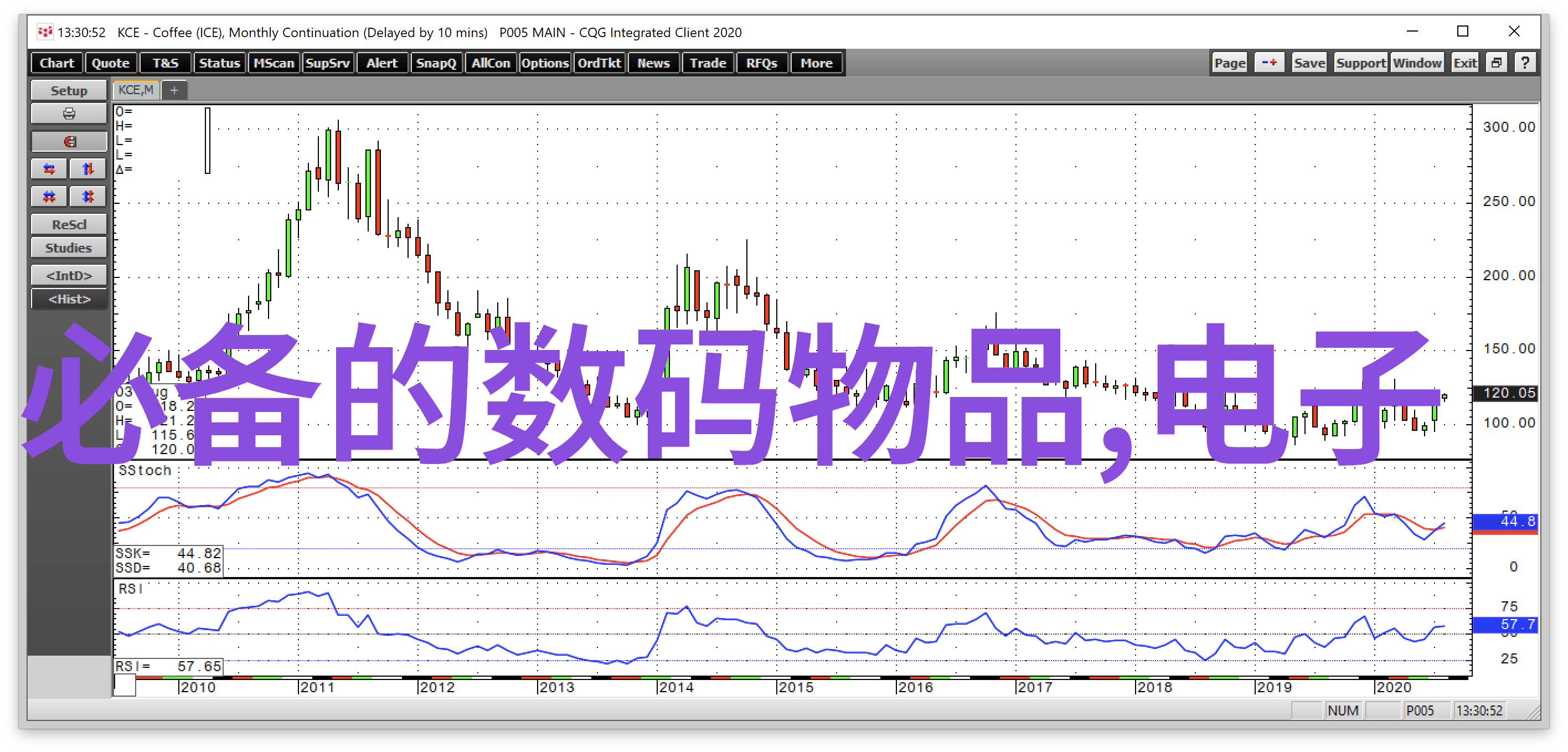Click the Quote tab
Viewport: 1568px width, 752px height.
tap(111, 63)
